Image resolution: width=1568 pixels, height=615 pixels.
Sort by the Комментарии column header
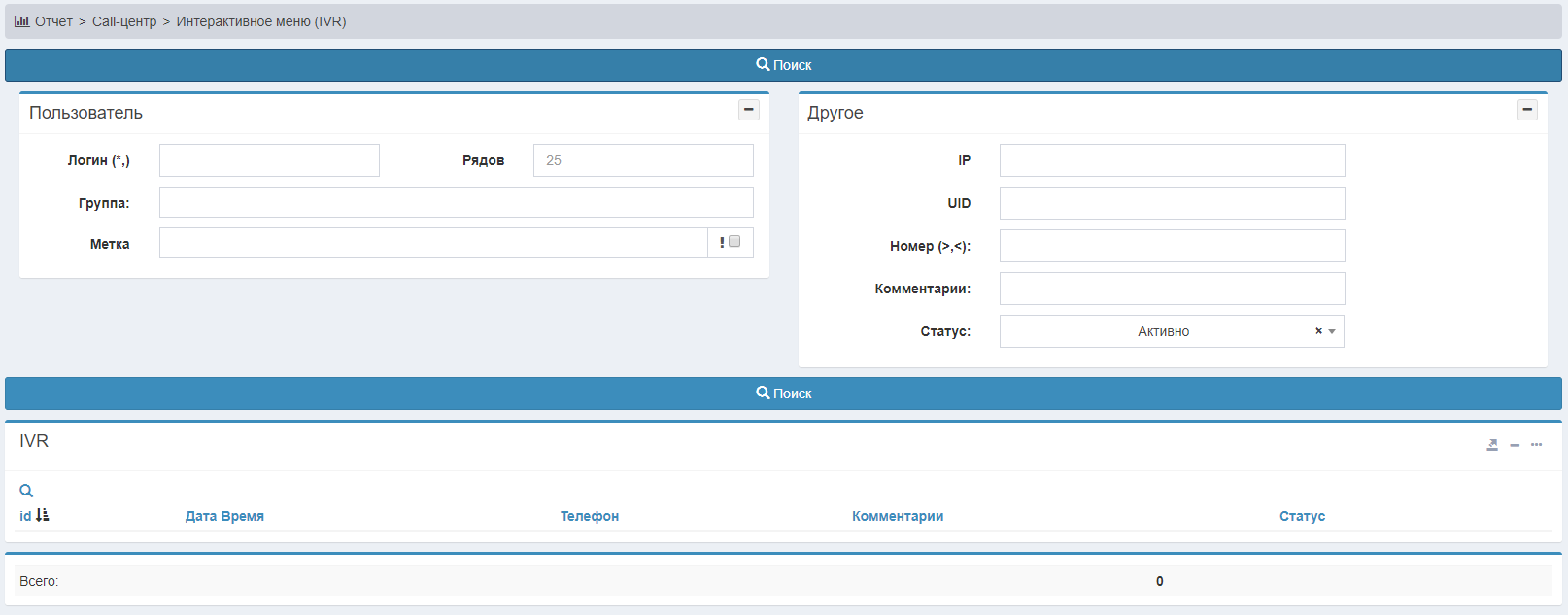point(898,516)
